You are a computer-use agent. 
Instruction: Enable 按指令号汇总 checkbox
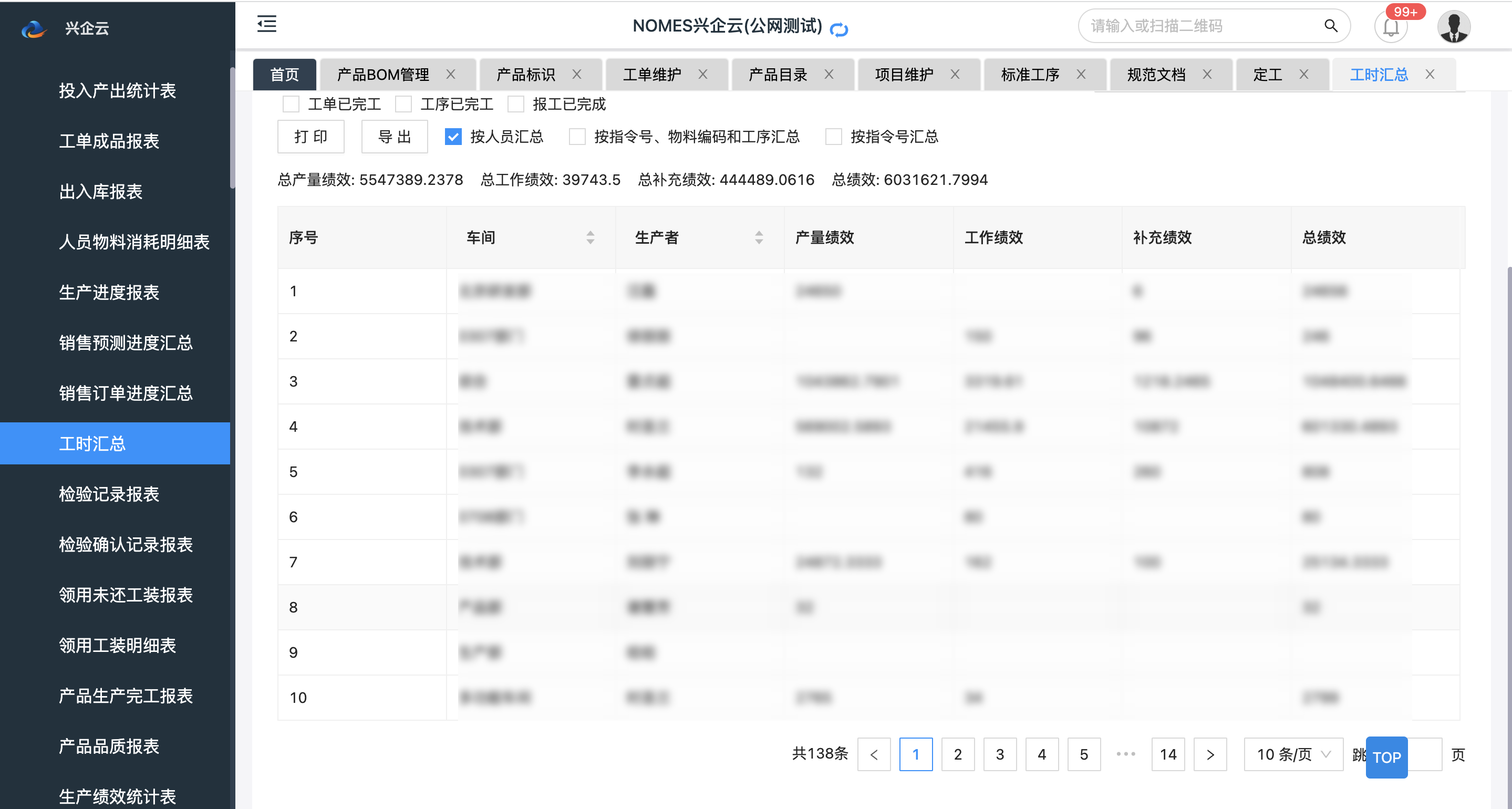pos(833,137)
